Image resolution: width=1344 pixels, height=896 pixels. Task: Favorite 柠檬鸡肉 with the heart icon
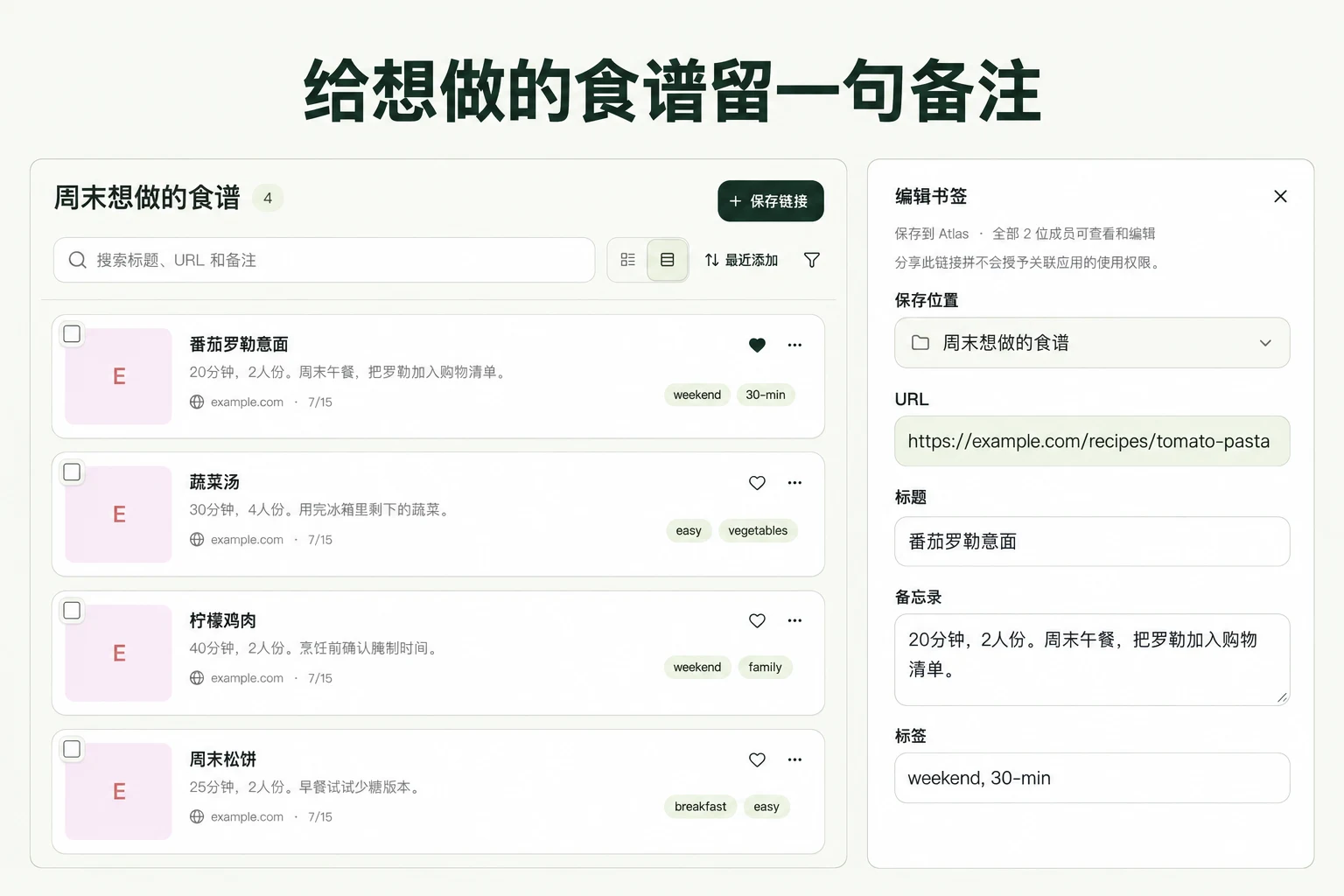(x=758, y=620)
